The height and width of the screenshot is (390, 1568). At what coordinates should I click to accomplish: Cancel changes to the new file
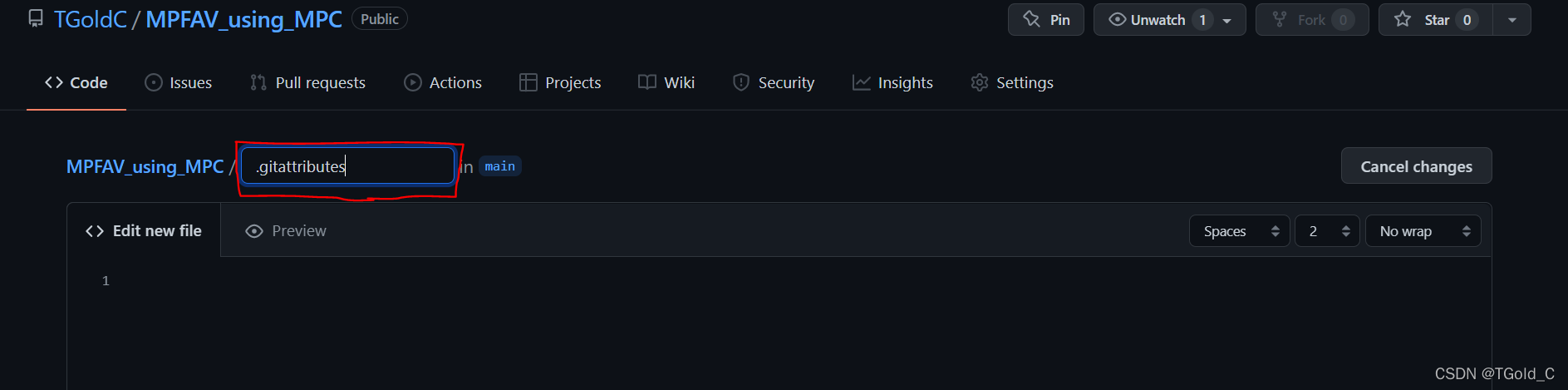[1416, 166]
